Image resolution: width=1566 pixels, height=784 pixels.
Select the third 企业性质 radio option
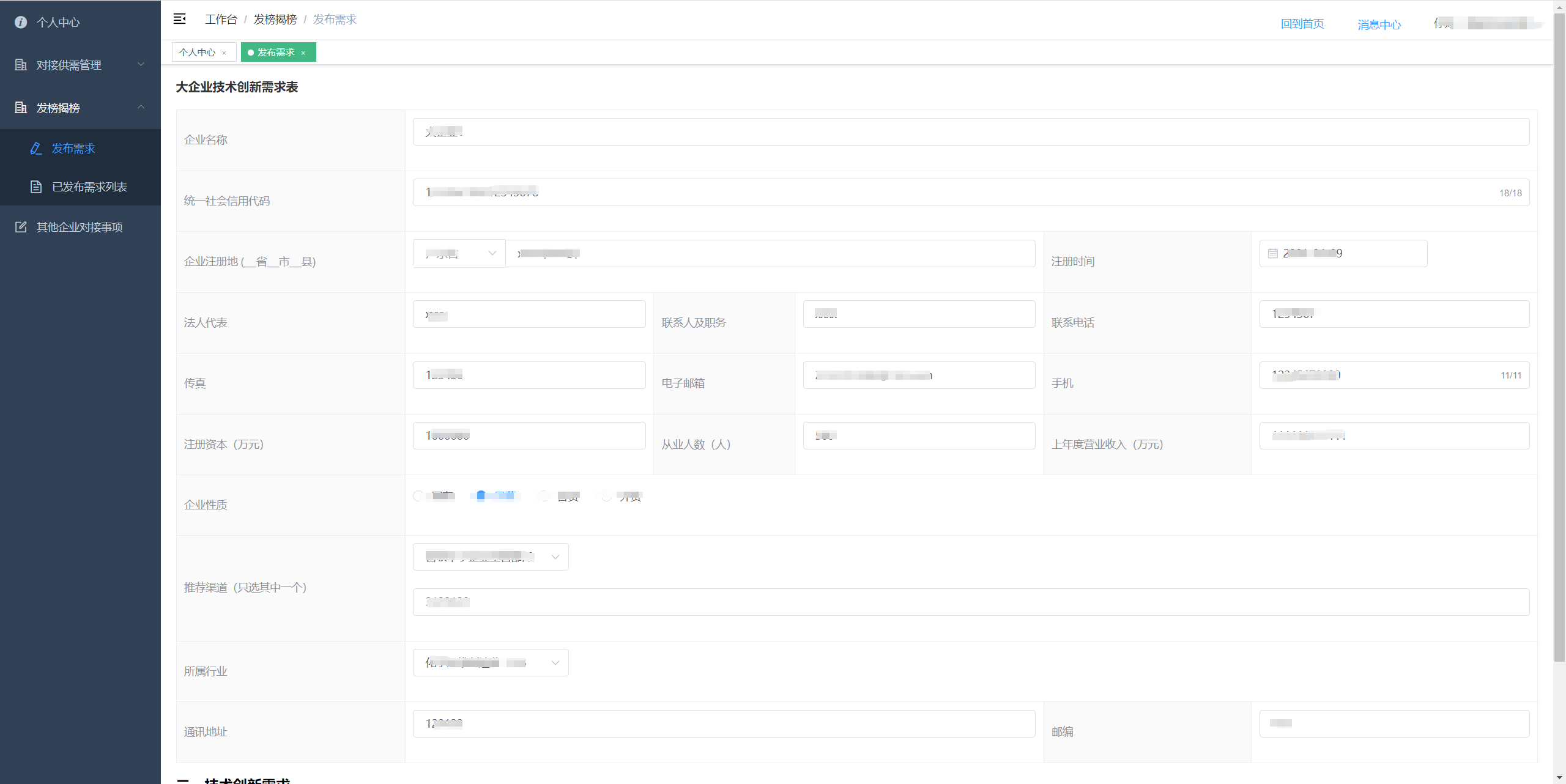coord(544,496)
